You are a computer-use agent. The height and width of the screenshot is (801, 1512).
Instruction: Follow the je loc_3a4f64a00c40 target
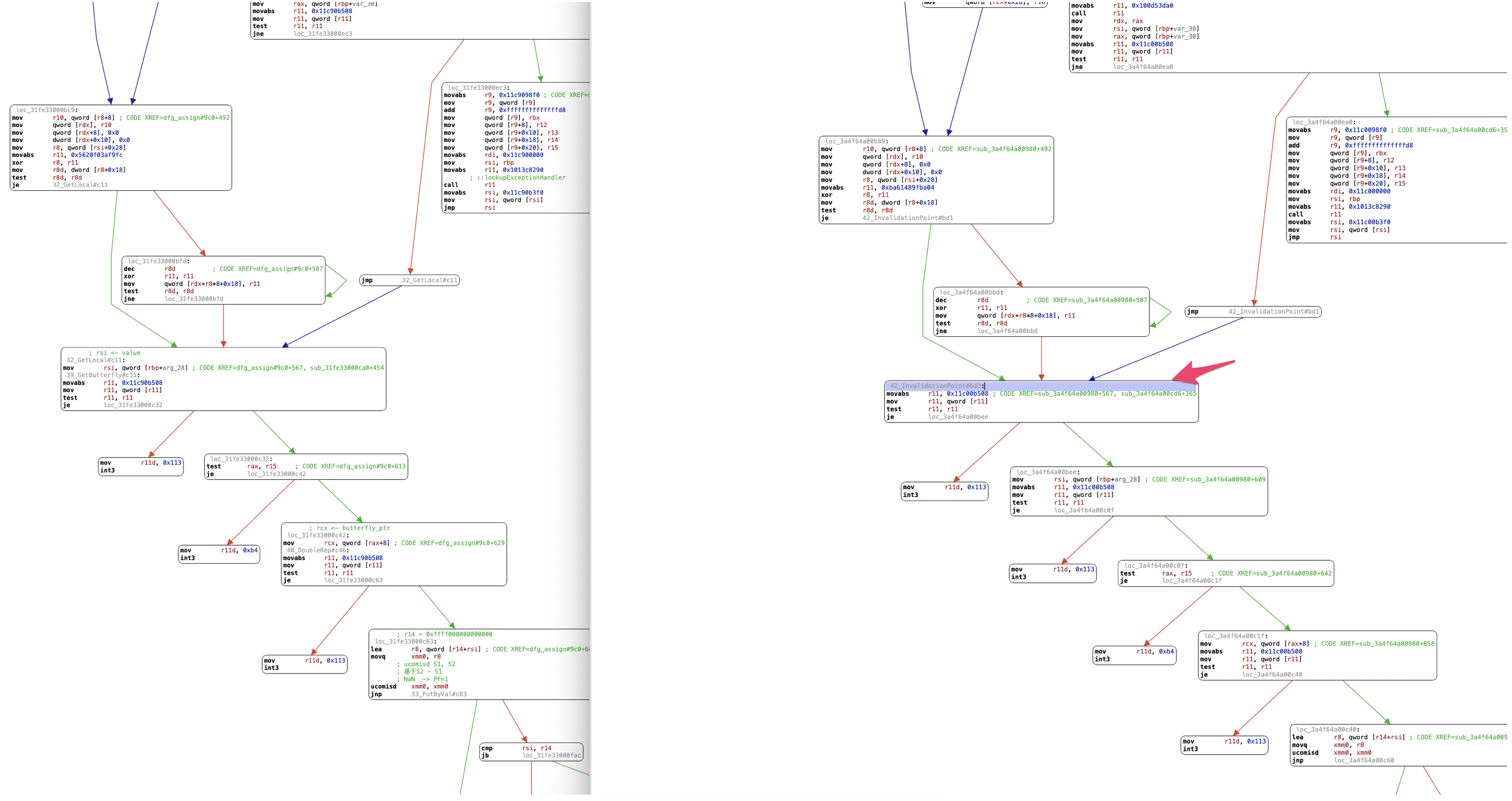click(x=1272, y=675)
